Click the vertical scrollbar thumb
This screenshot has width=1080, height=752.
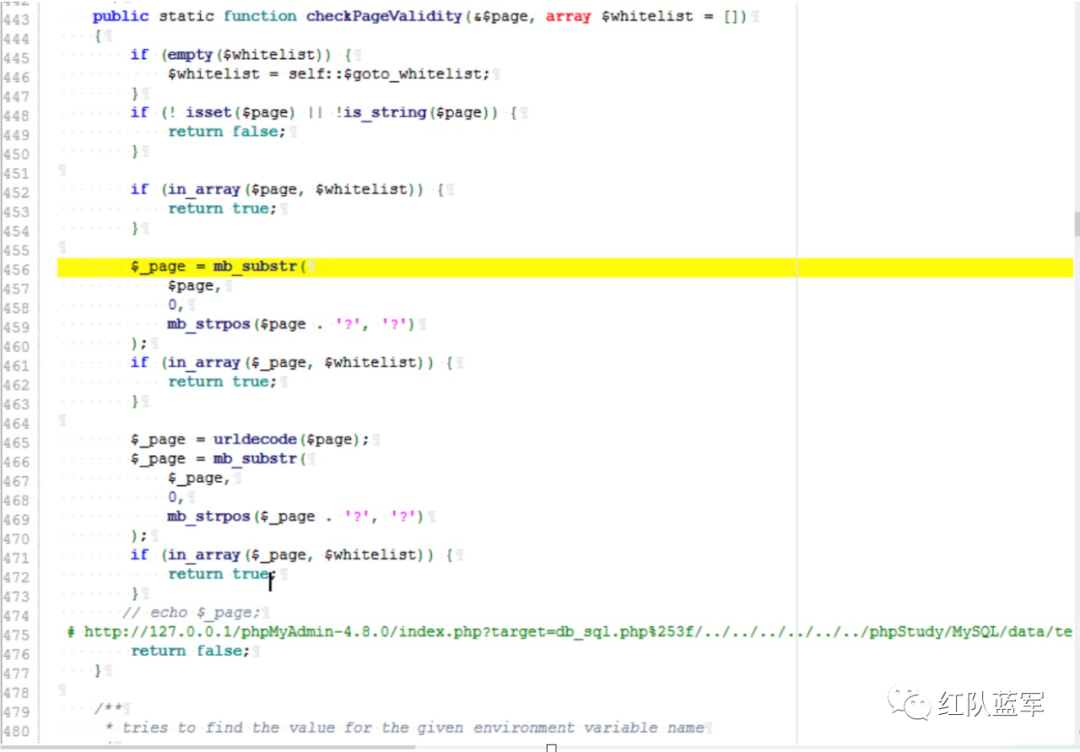[1077, 224]
